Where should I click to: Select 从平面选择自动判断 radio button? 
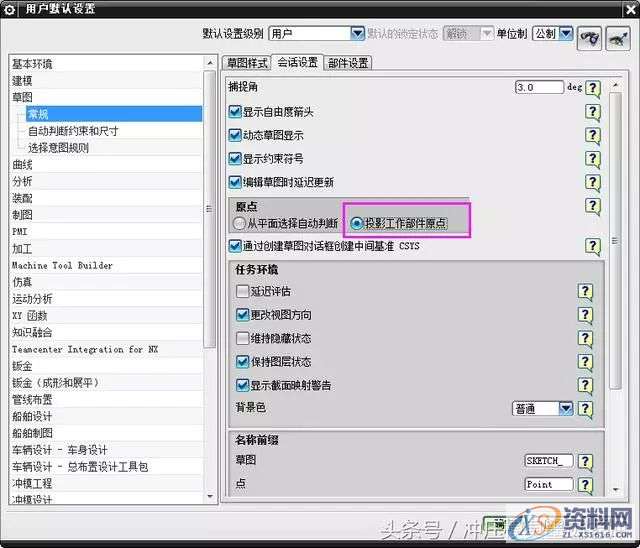tap(239, 223)
